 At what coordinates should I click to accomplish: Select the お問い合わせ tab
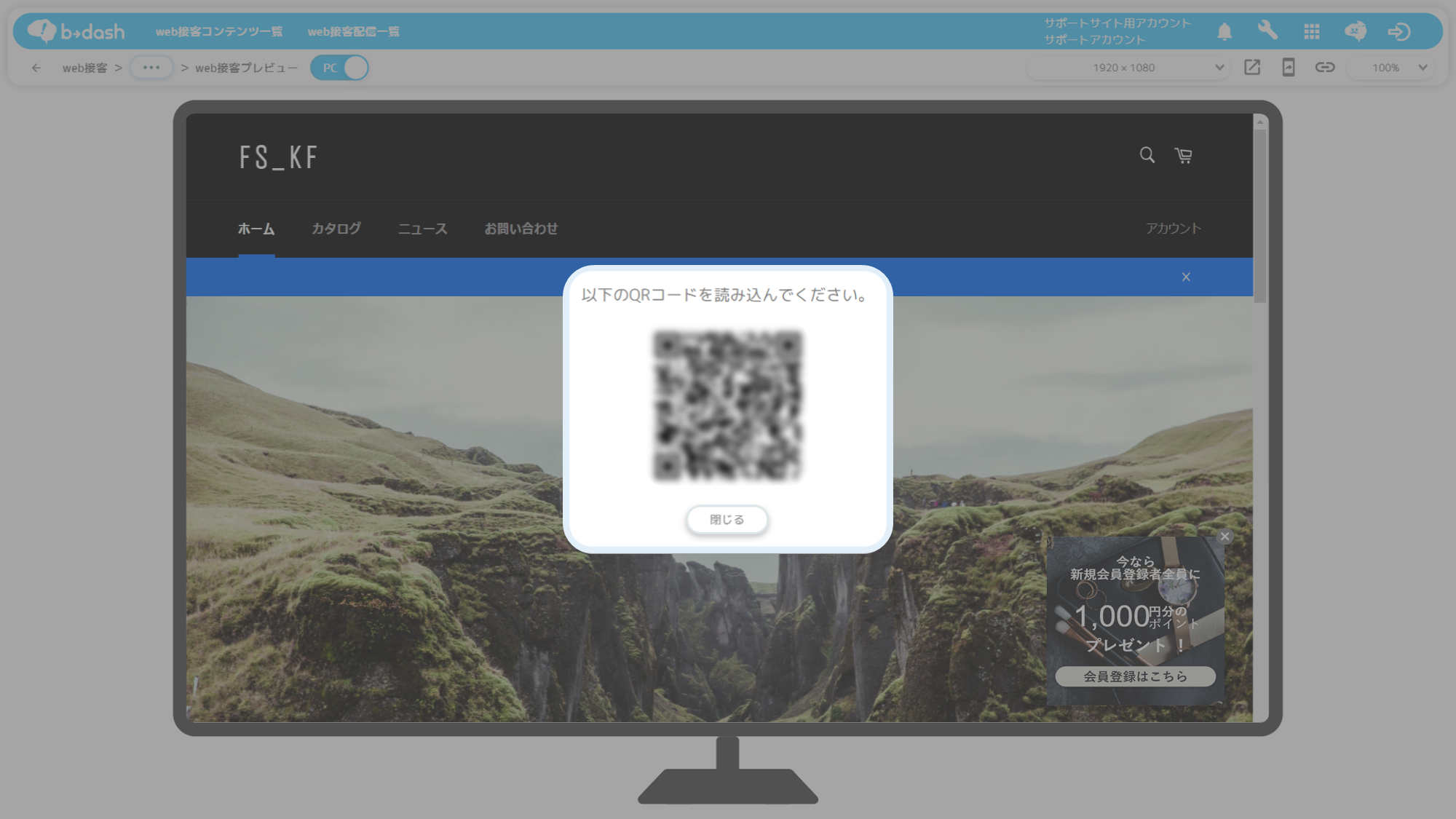pyautogui.click(x=521, y=229)
